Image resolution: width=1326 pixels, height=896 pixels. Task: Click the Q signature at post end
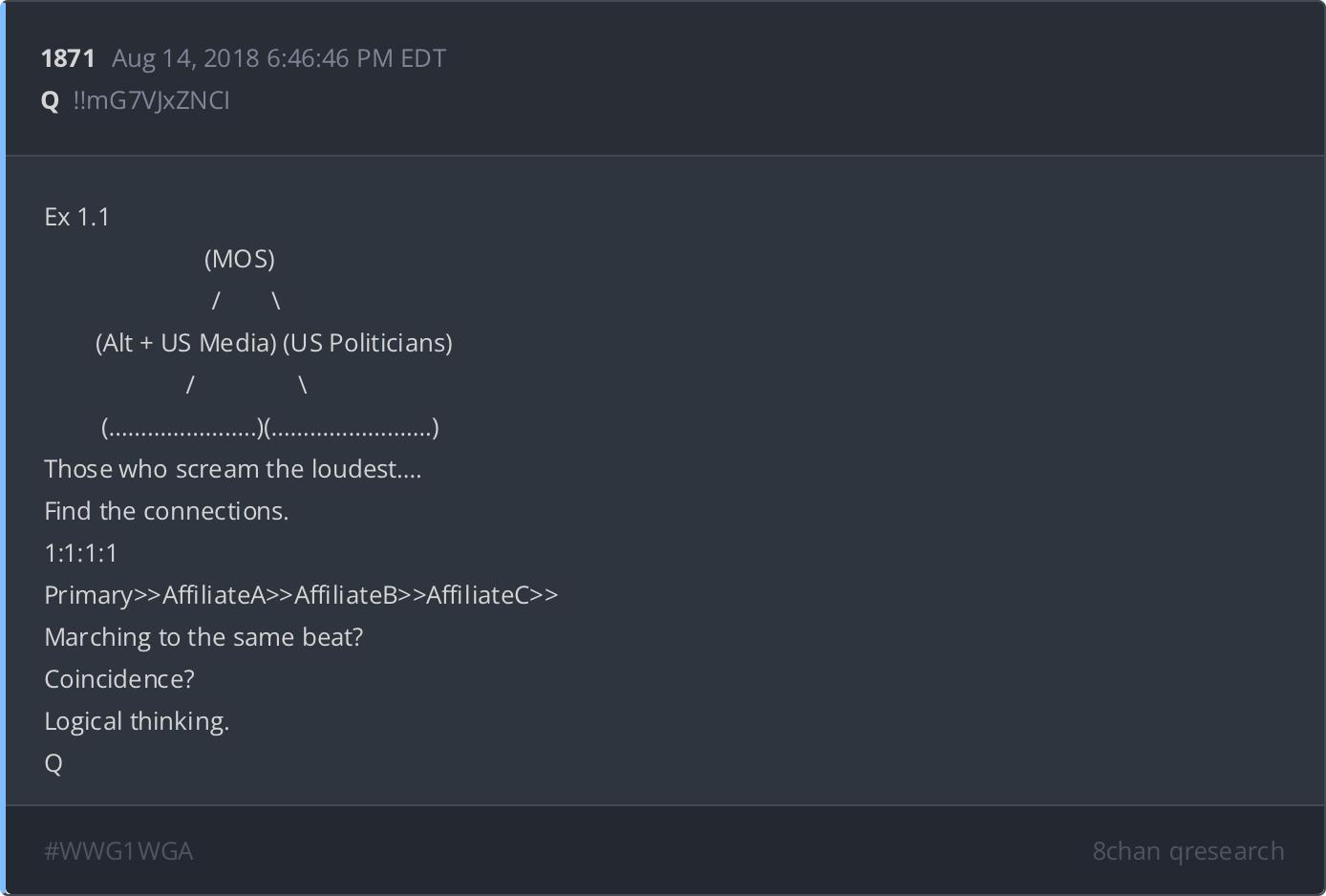point(53,763)
